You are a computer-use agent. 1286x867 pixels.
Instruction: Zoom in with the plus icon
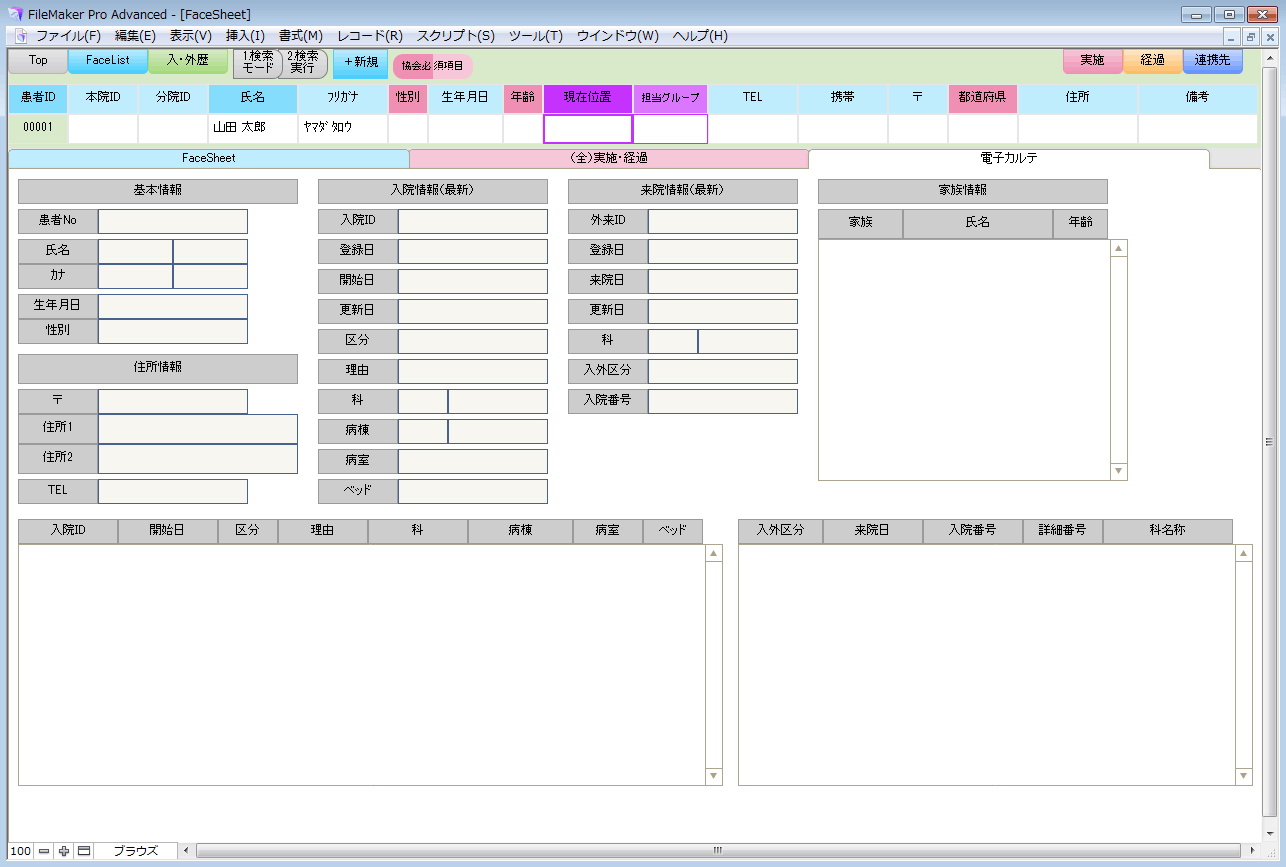pos(64,851)
